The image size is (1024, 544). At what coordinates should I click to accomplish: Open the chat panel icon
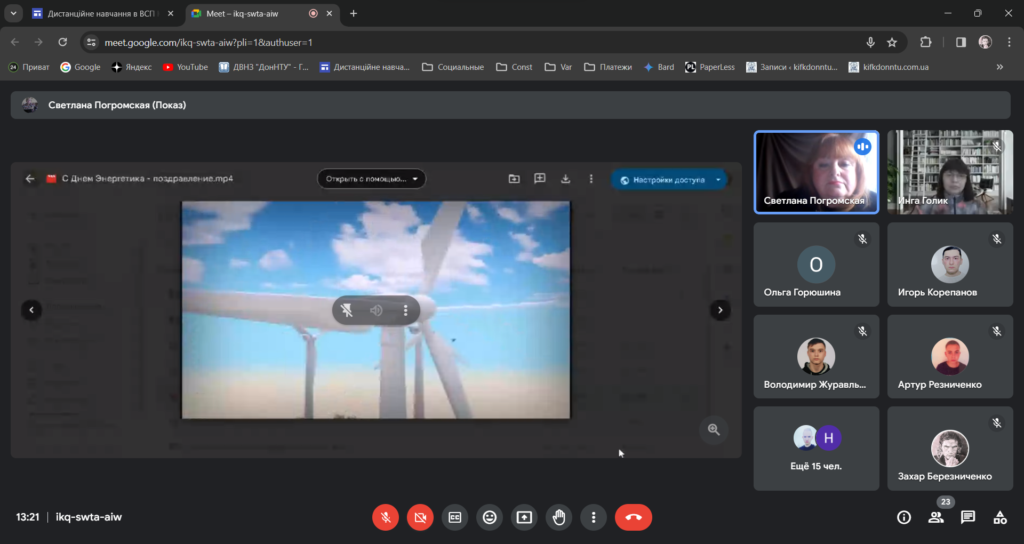click(968, 517)
